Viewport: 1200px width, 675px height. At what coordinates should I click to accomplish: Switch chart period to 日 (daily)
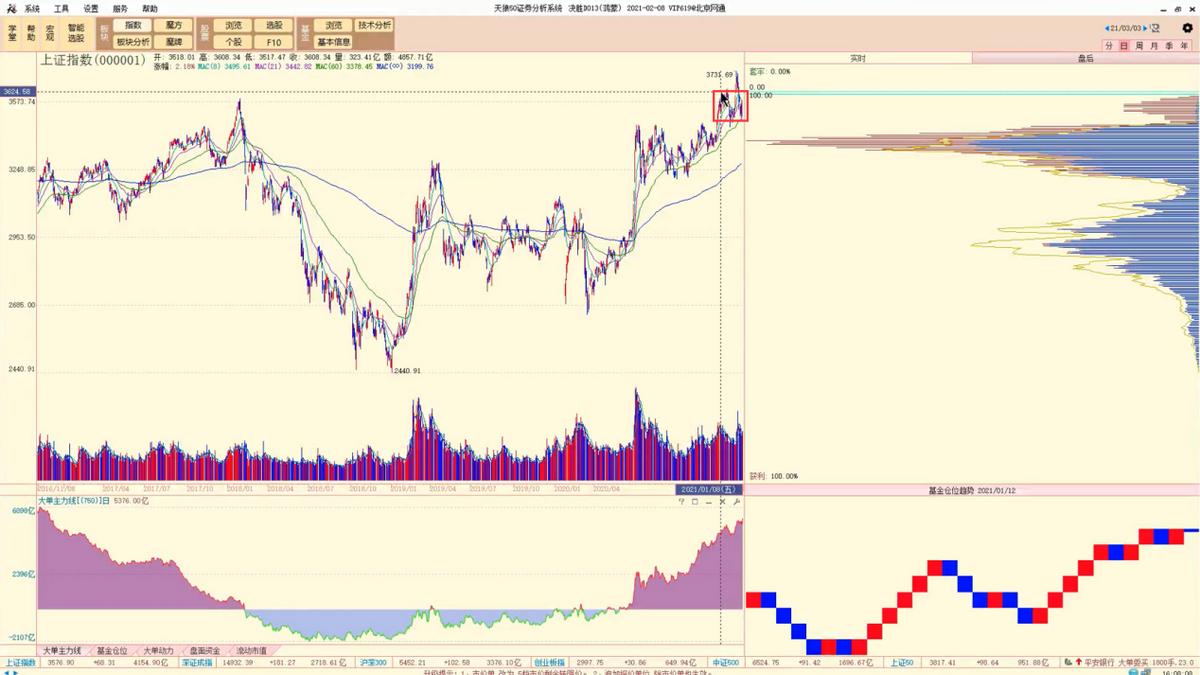coord(1124,46)
